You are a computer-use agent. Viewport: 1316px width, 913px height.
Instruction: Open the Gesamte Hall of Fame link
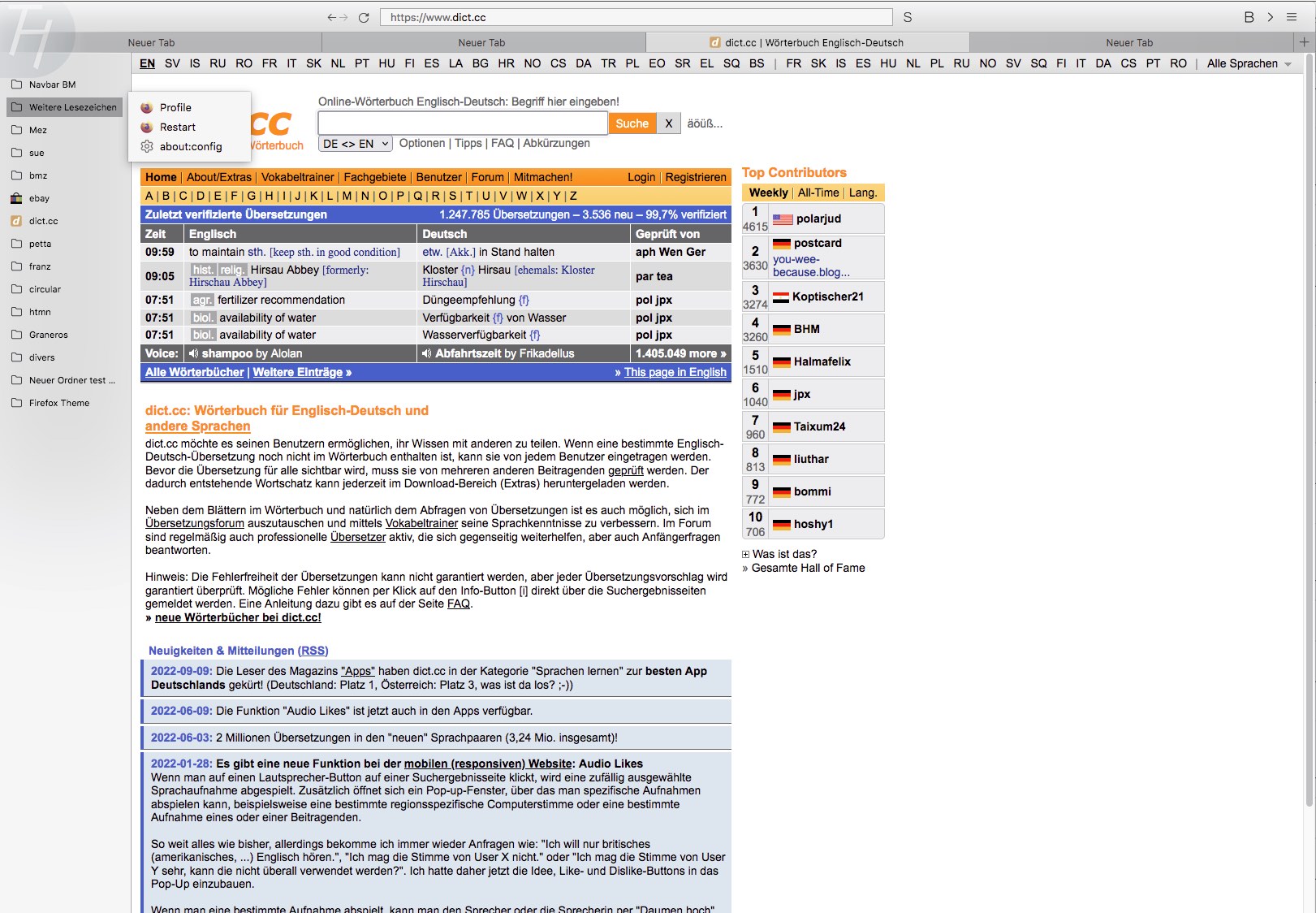808,568
